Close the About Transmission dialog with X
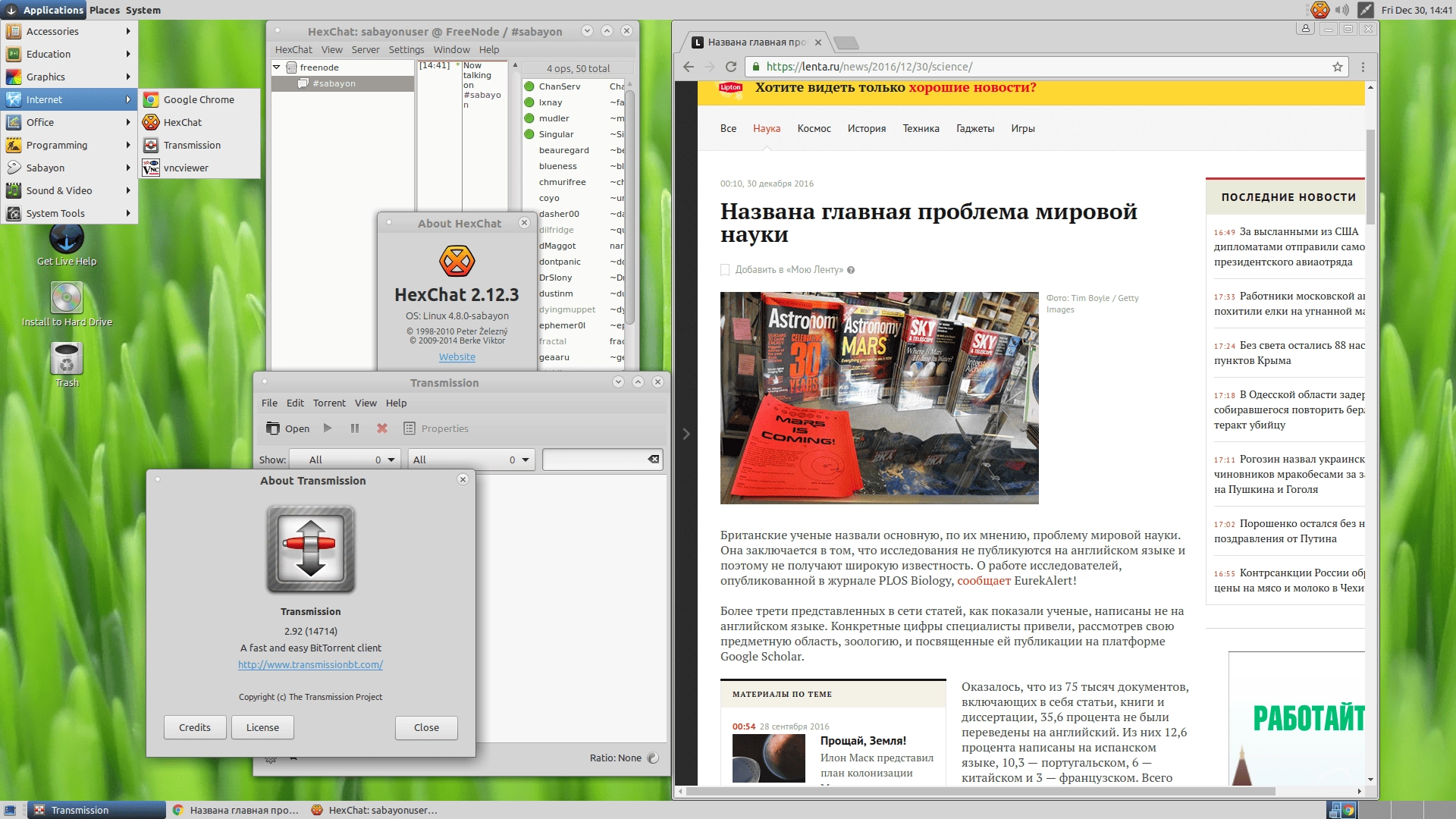Viewport: 1456px width, 819px height. coord(463,479)
